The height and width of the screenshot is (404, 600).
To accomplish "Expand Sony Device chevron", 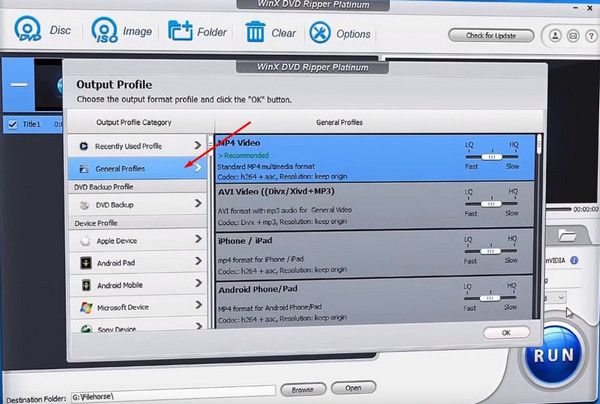I will click(199, 326).
